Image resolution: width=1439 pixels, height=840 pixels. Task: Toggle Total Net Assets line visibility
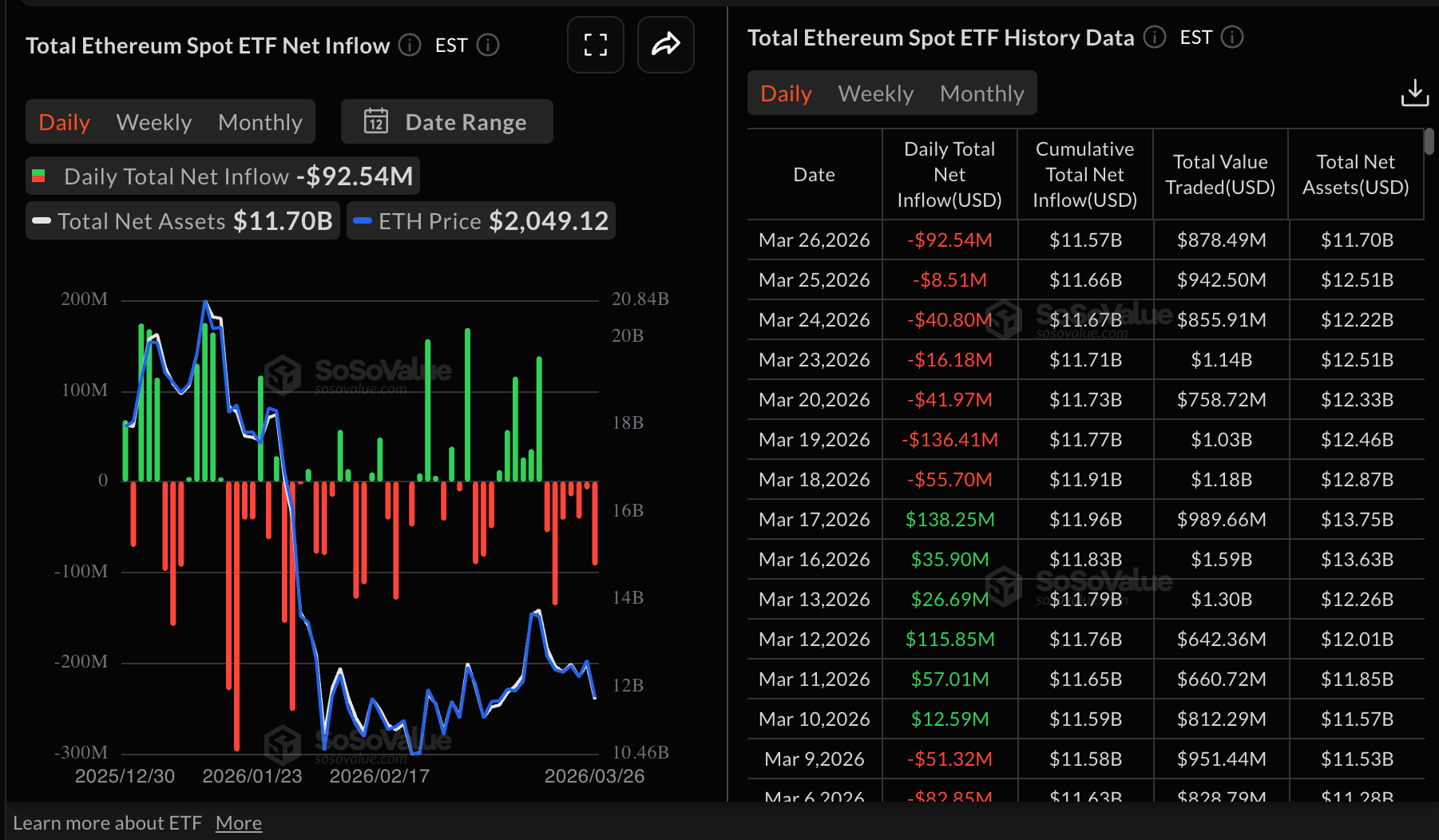[183, 221]
